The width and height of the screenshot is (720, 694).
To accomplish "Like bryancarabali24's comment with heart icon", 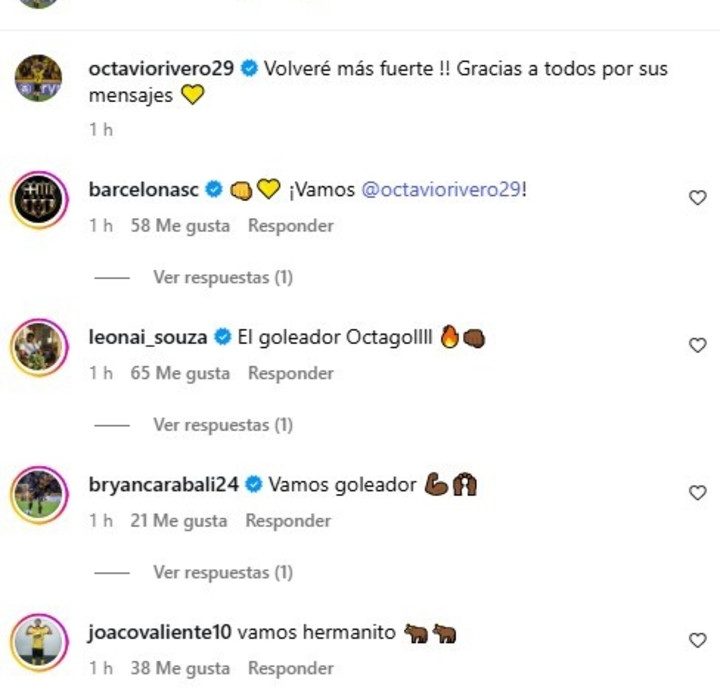I will click(x=698, y=493).
